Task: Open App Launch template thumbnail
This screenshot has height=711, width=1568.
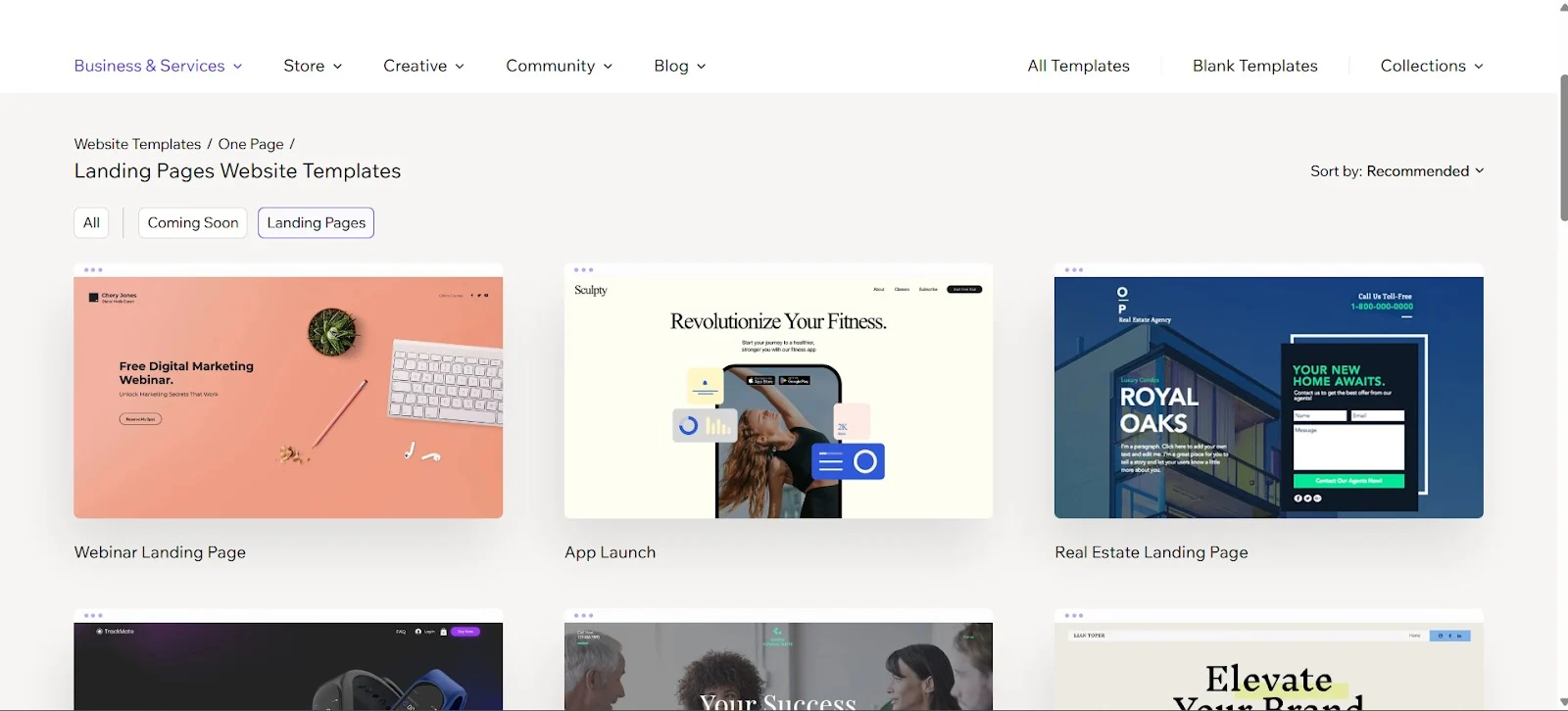Action: [778, 391]
